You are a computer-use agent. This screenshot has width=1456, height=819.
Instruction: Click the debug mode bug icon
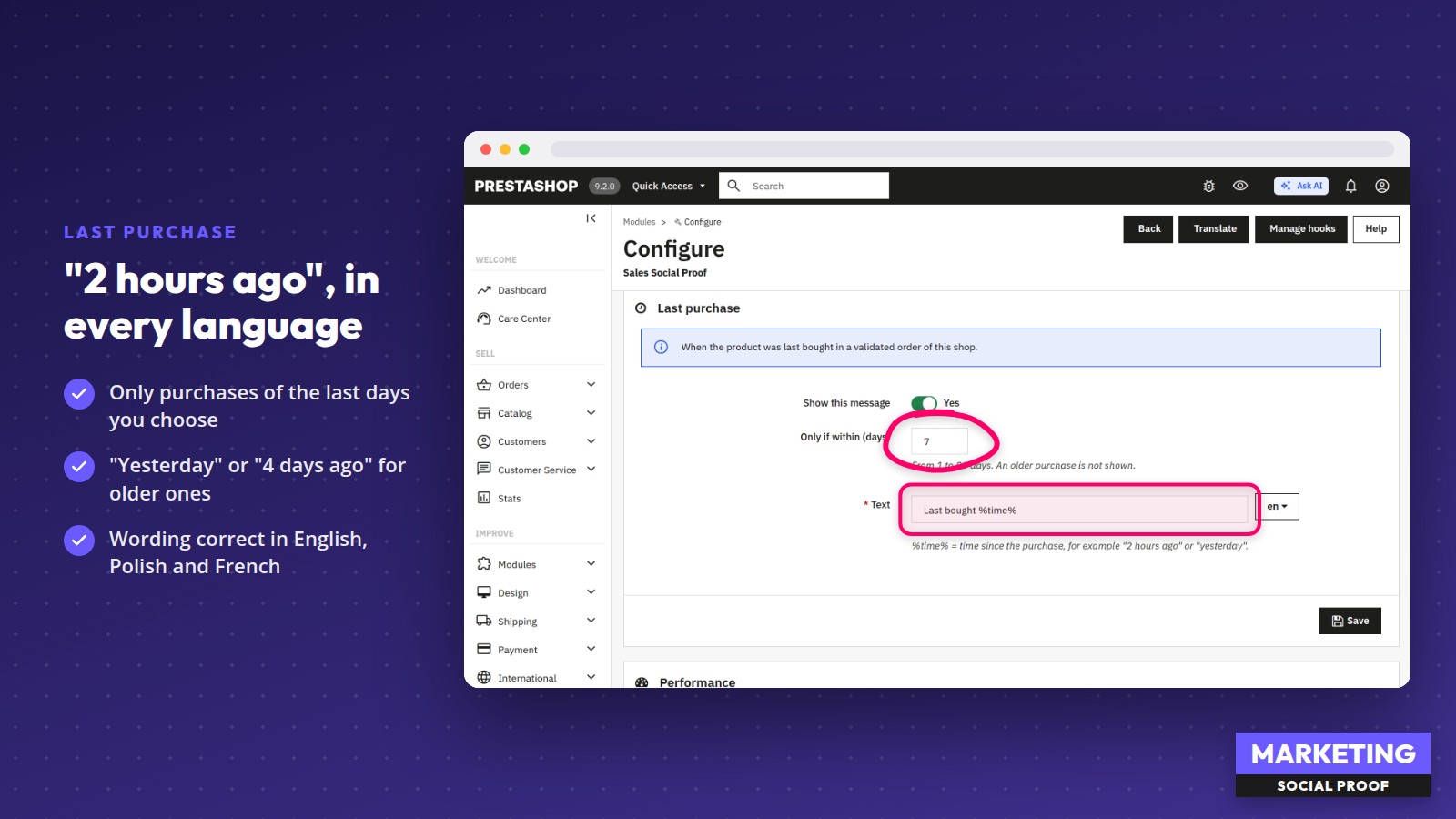coord(1208,186)
